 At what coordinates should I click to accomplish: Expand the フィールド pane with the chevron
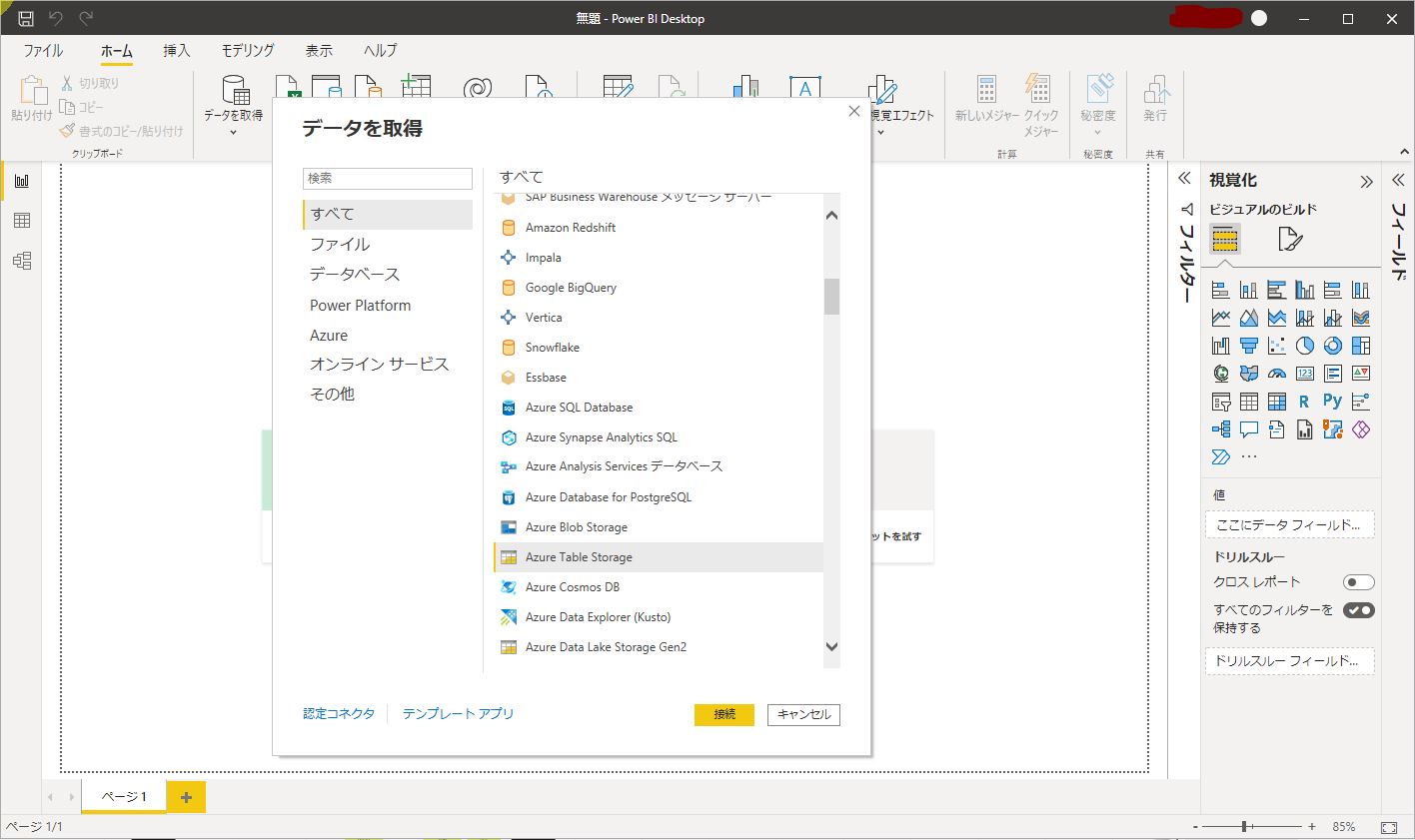pos(1397,181)
